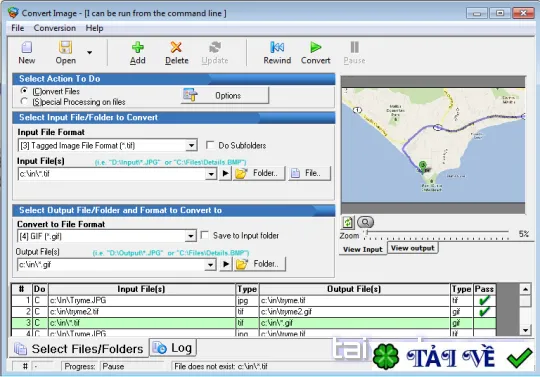Browse input Folder button

coord(259,173)
